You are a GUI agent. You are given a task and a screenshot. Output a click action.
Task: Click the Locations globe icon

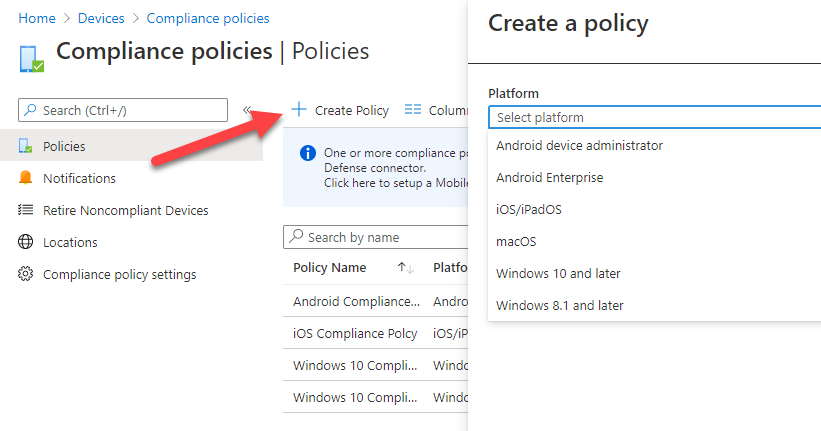click(26, 242)
